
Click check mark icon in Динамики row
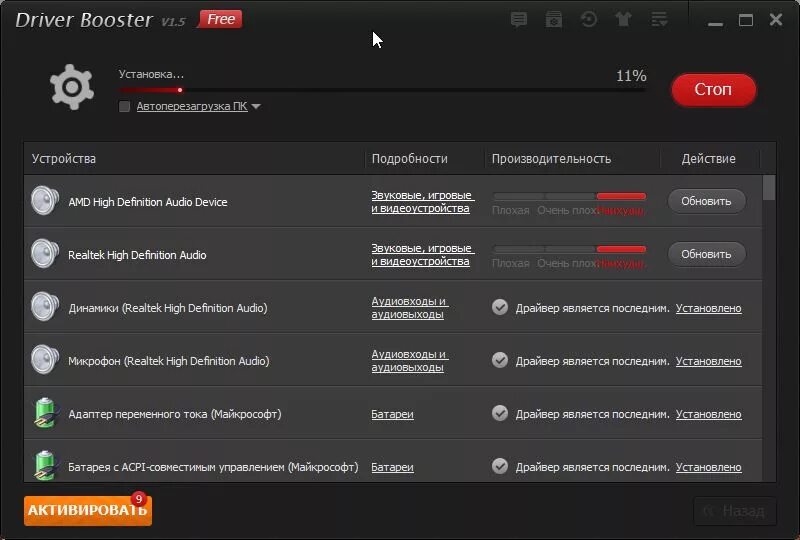click(500, 307)
